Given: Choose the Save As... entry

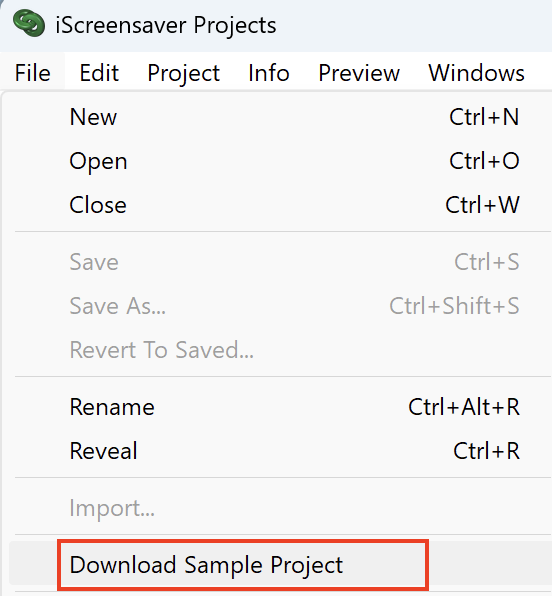Looking at the screenshot, I should [x=280, y=306].
